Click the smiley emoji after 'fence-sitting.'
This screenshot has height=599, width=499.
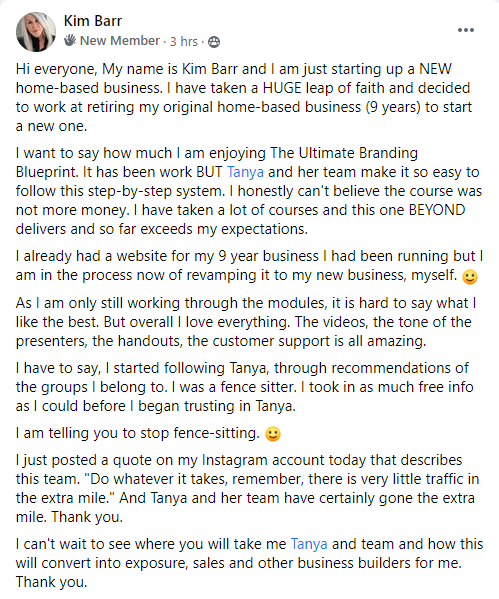pos(273,434)
